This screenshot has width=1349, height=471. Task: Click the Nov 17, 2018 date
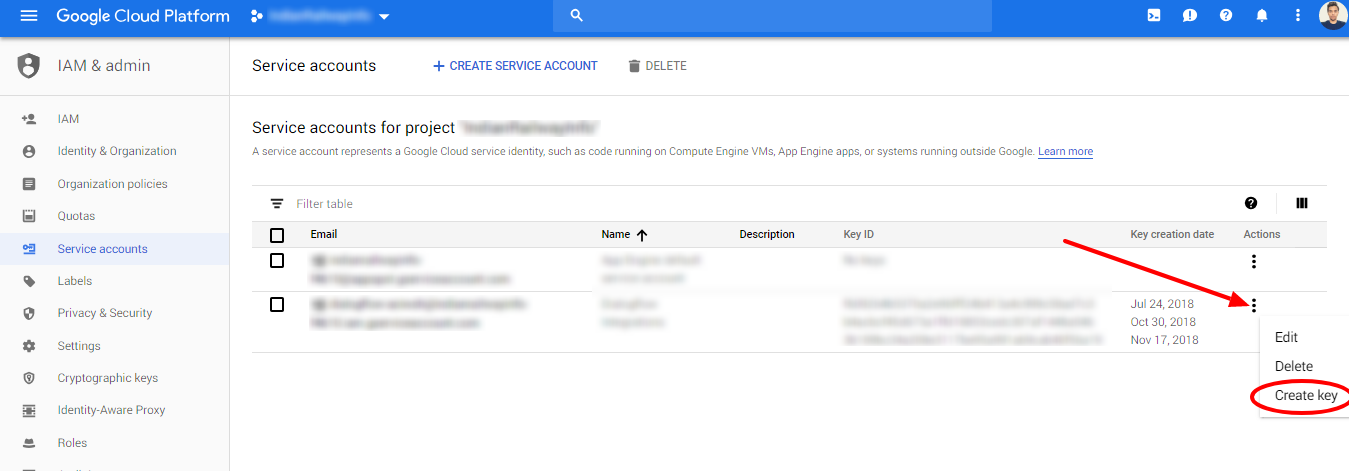coord(1164,340)
